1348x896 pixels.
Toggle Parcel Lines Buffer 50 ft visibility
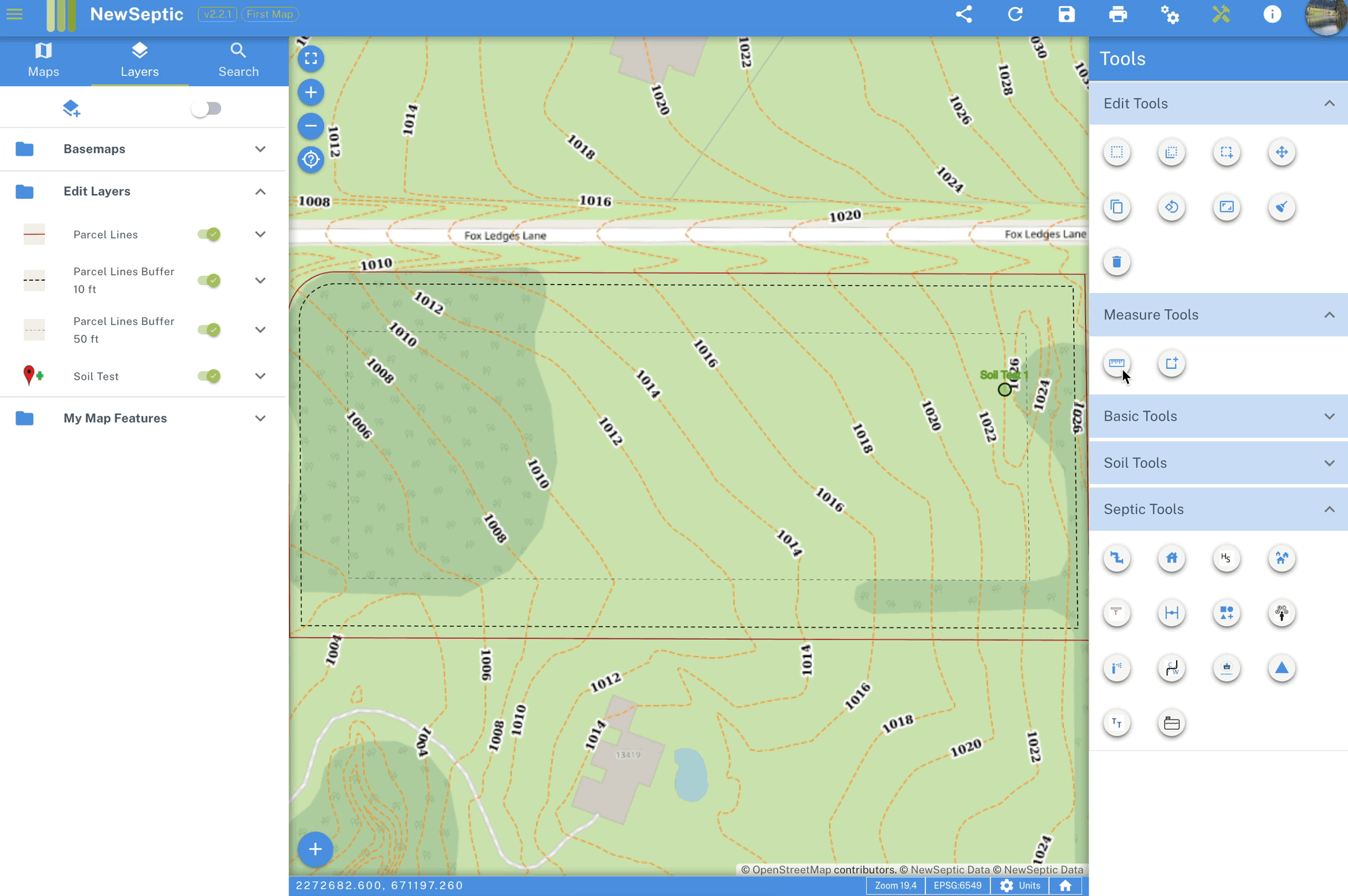(x=209, y=330)
